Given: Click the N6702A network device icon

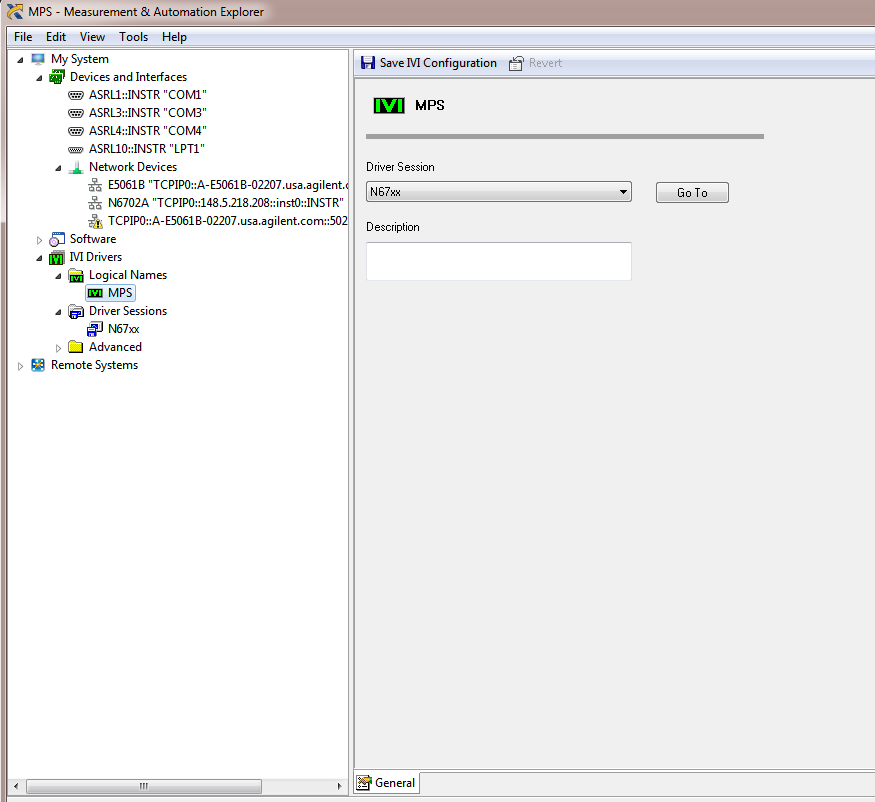Looking at the screenshot, I should pos(95,203).
